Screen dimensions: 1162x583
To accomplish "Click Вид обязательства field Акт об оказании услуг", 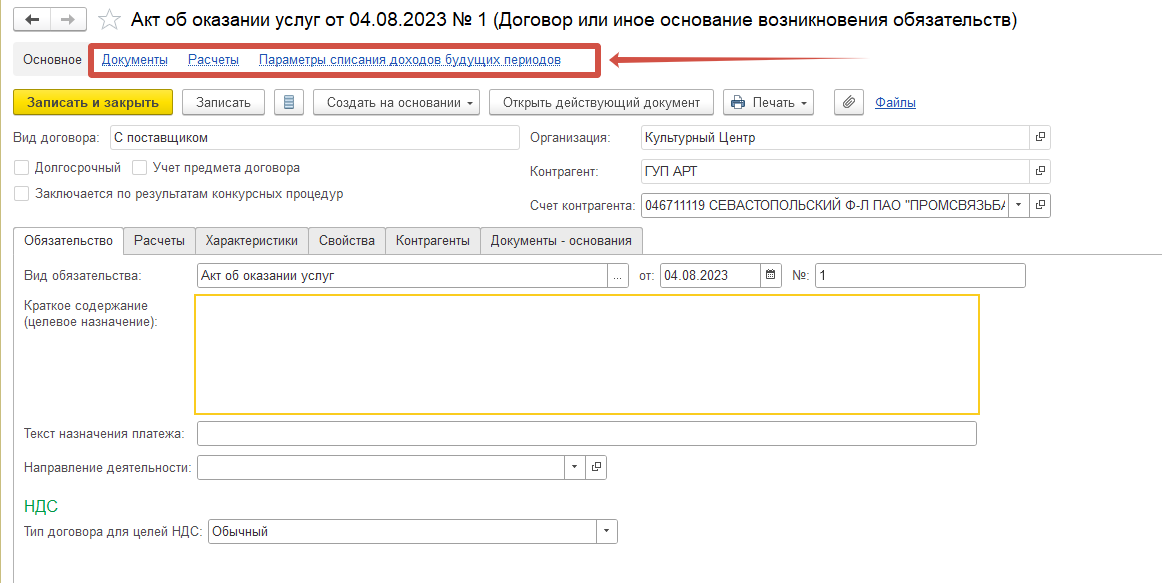I will (x=402, y=275).
